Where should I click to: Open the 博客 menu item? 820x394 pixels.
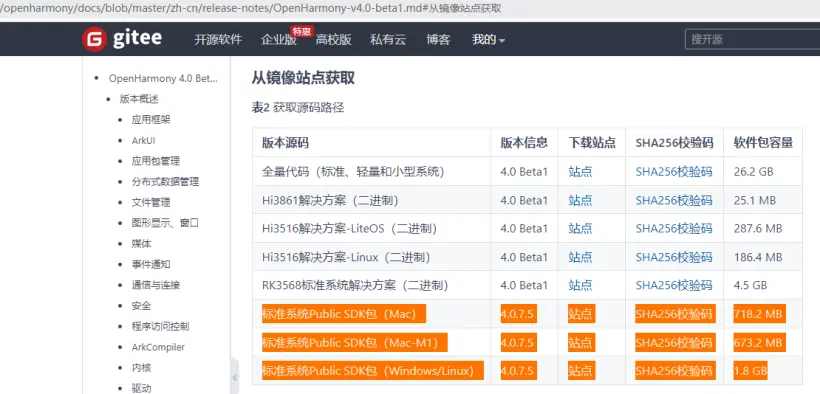click(x=438, y=39)
